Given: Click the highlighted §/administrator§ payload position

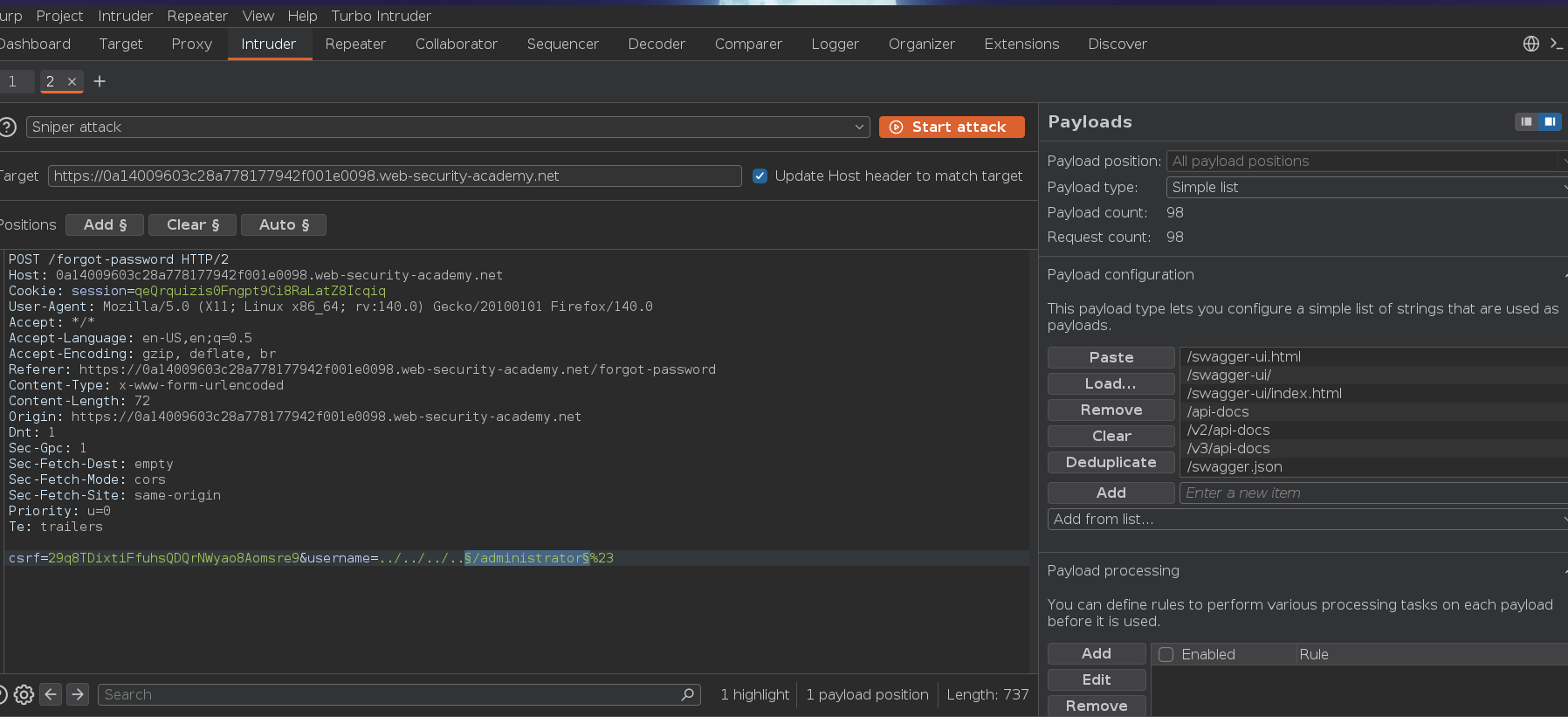Looking at the screenshot, I should (526, 558).
